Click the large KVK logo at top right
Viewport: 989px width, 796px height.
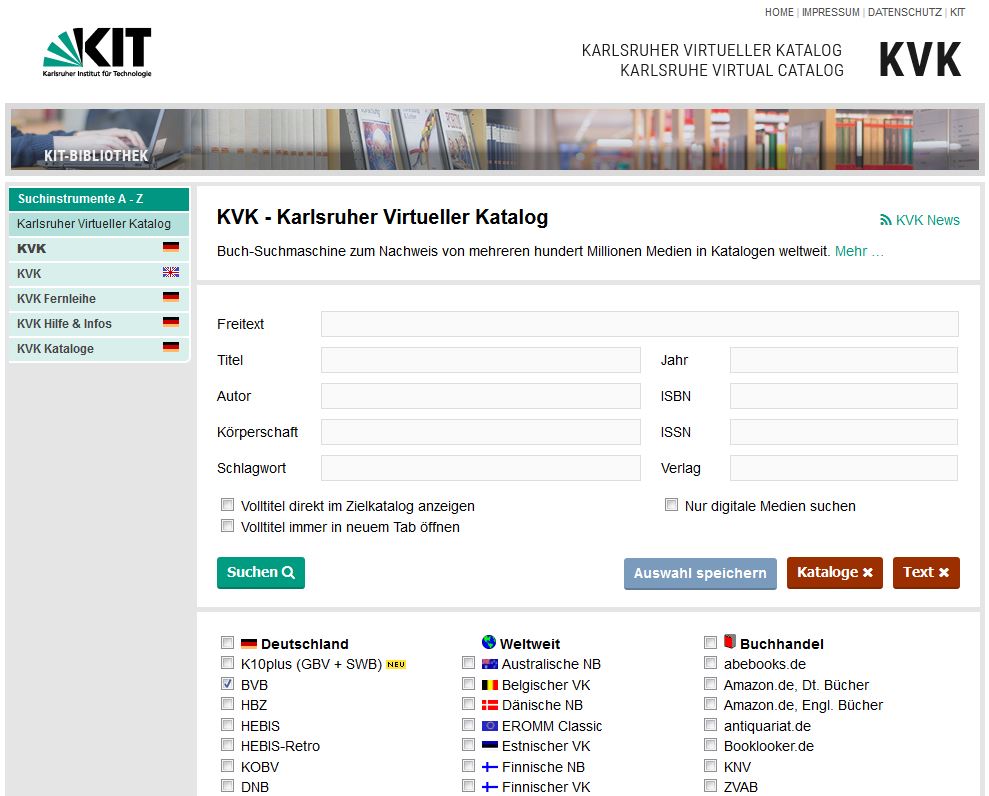[920, 60]
